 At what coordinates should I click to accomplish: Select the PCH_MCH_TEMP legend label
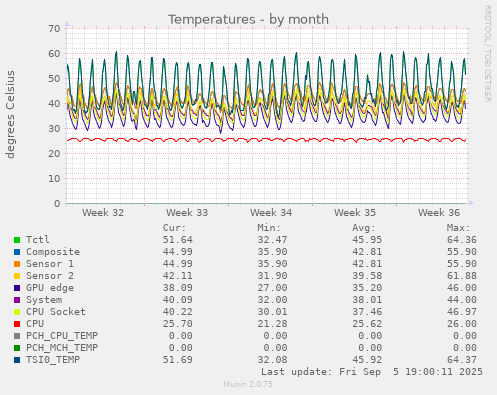[x=62, y=348]
